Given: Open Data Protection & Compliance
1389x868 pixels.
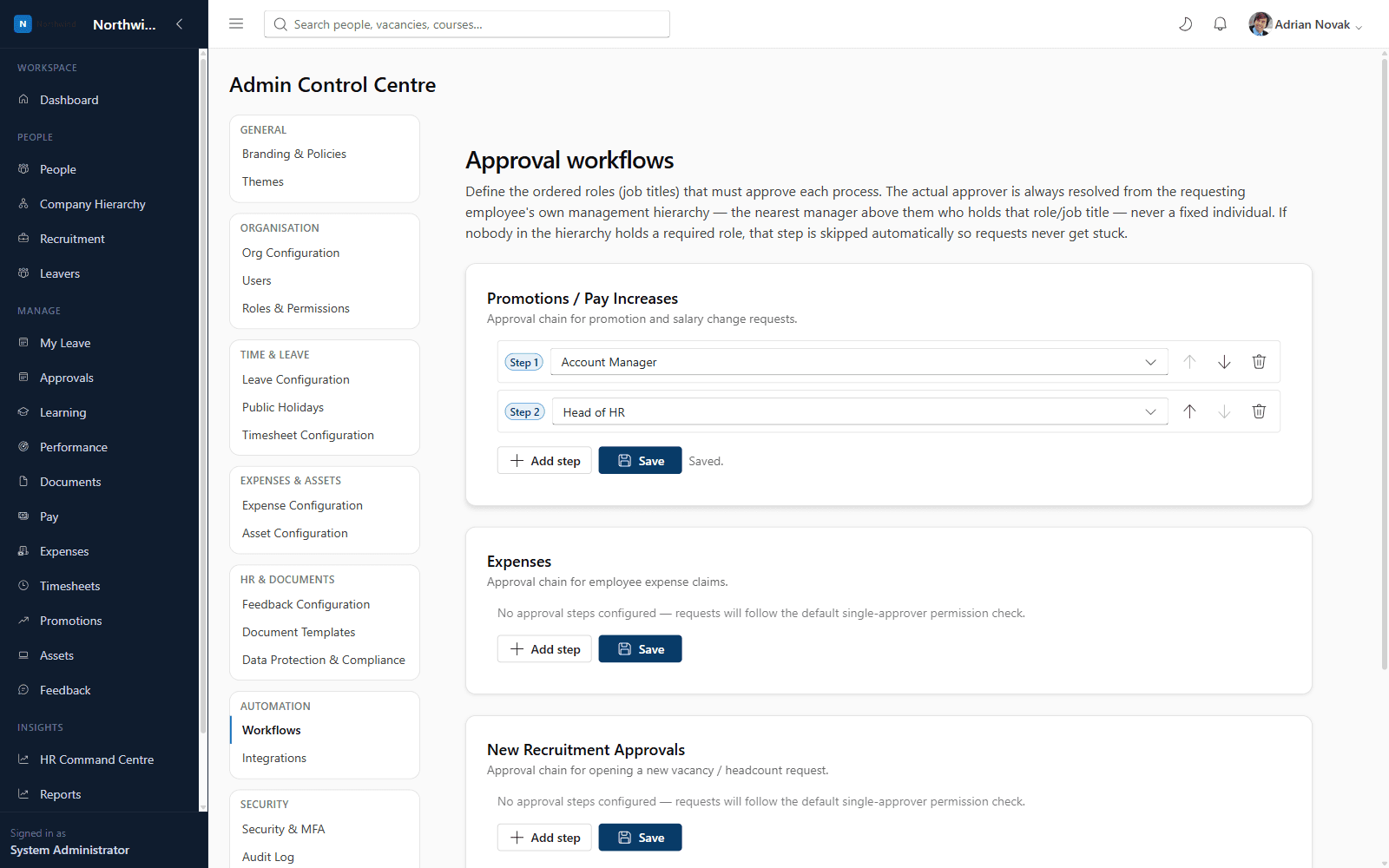Looking at the screenshot, I should tap(324, 660).
